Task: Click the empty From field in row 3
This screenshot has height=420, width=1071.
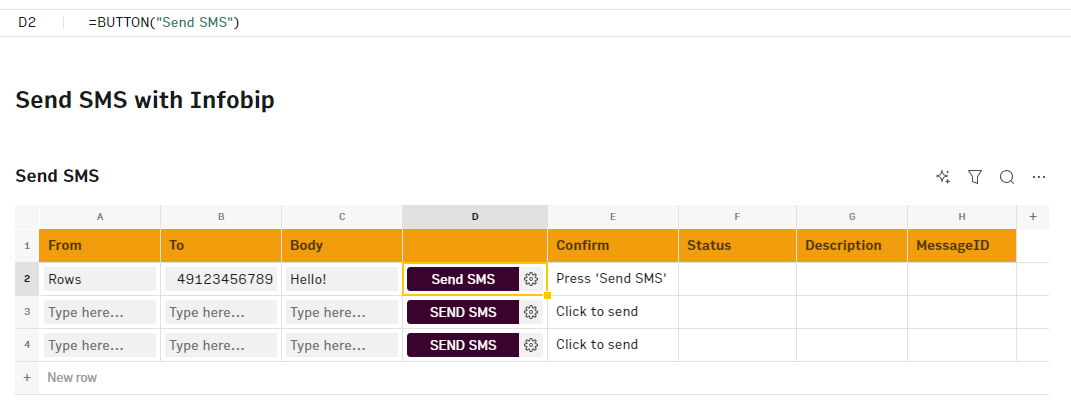Action: coord(100,312)
